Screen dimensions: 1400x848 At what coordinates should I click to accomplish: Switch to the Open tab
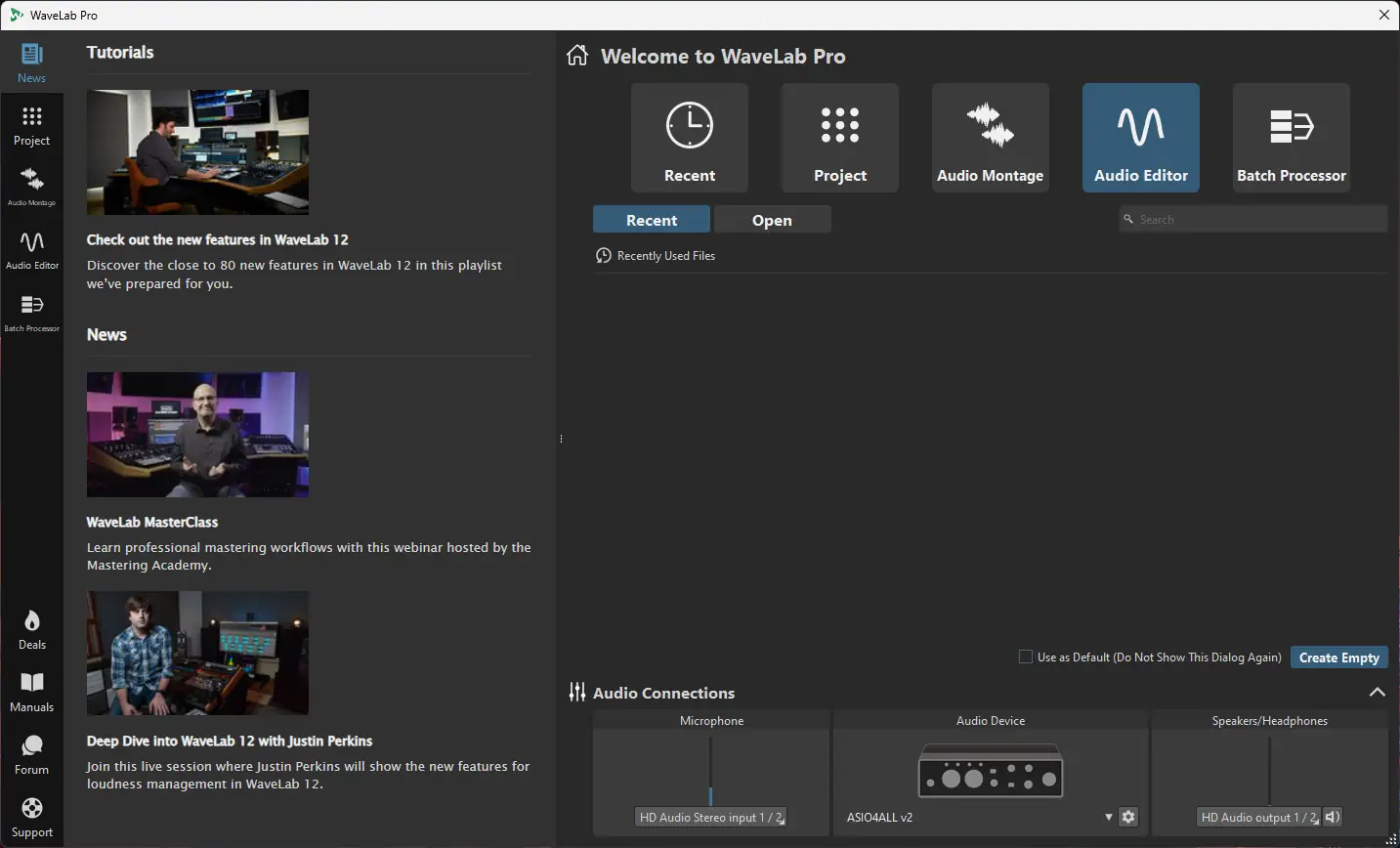coord(772,220)
